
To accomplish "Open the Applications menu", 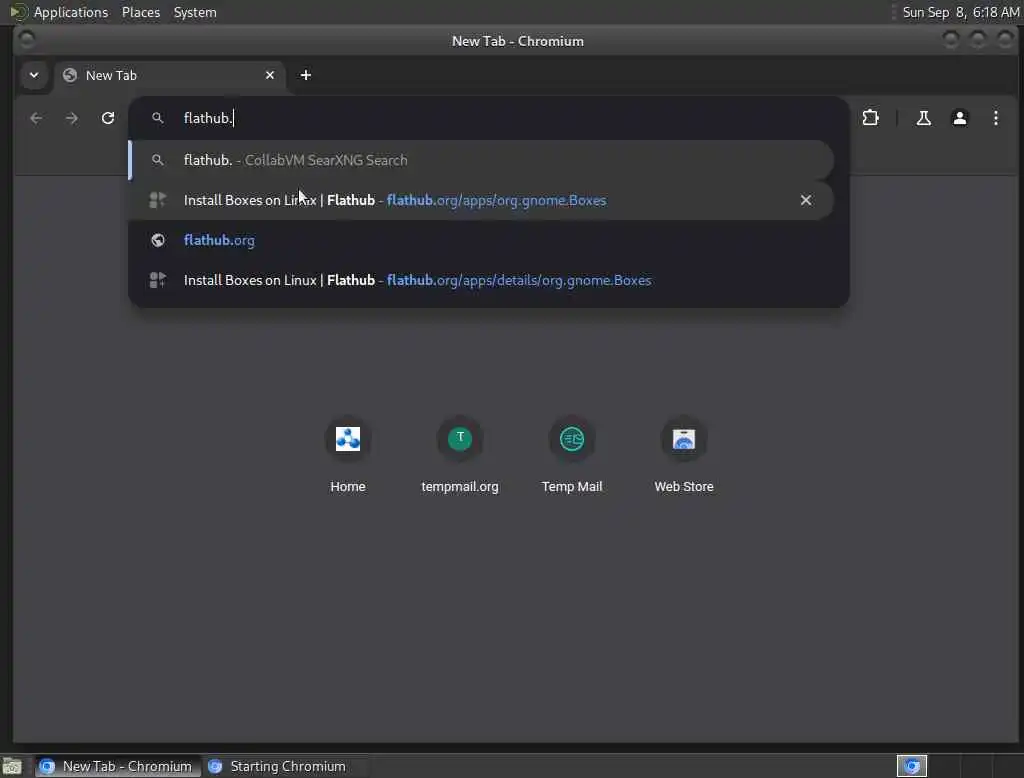I will (71, 12).
